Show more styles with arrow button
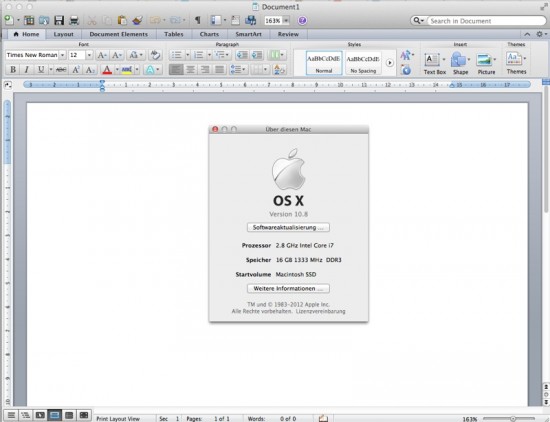The image size is (550, 422). point(390,63)
